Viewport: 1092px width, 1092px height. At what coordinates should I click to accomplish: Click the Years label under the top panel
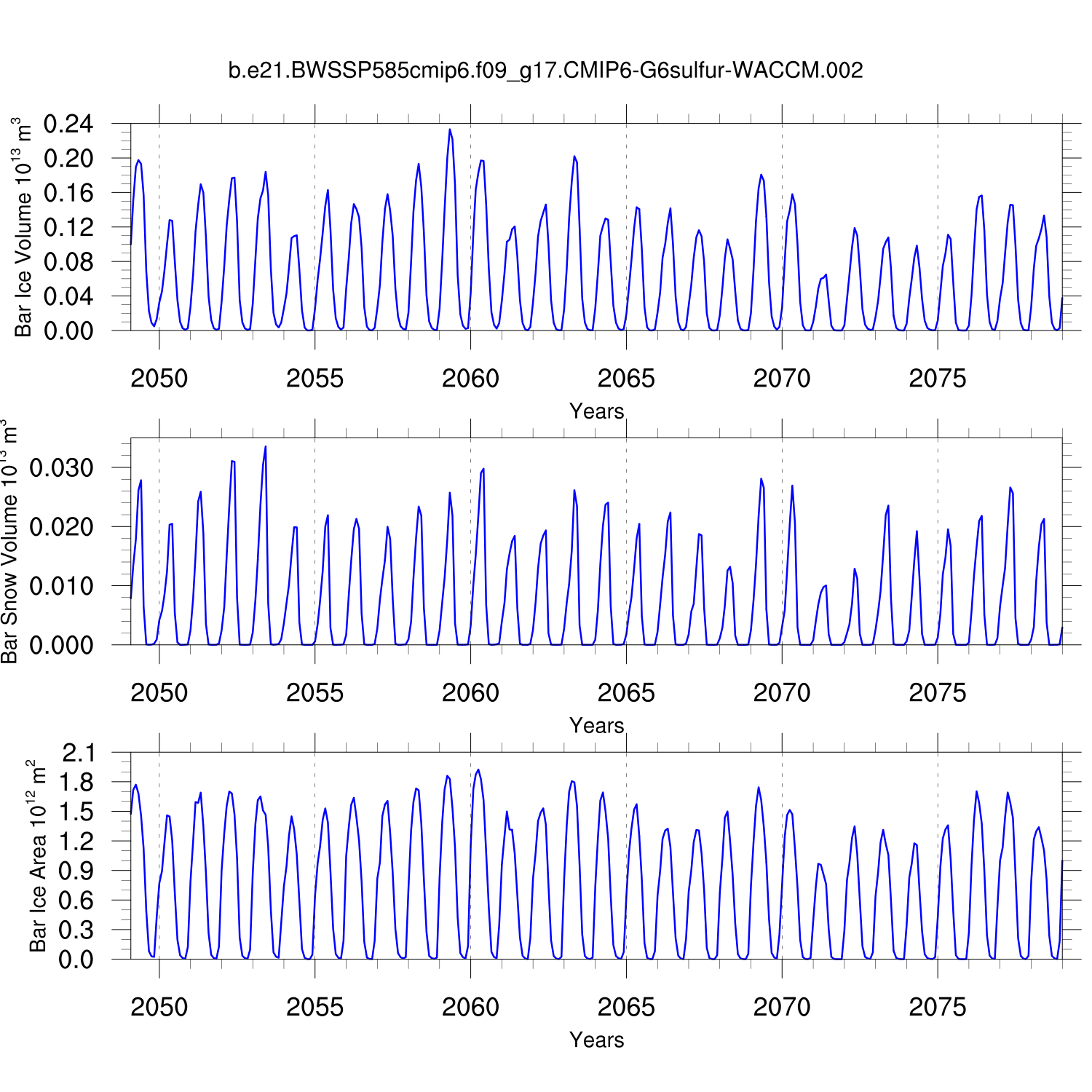[596, 411]
